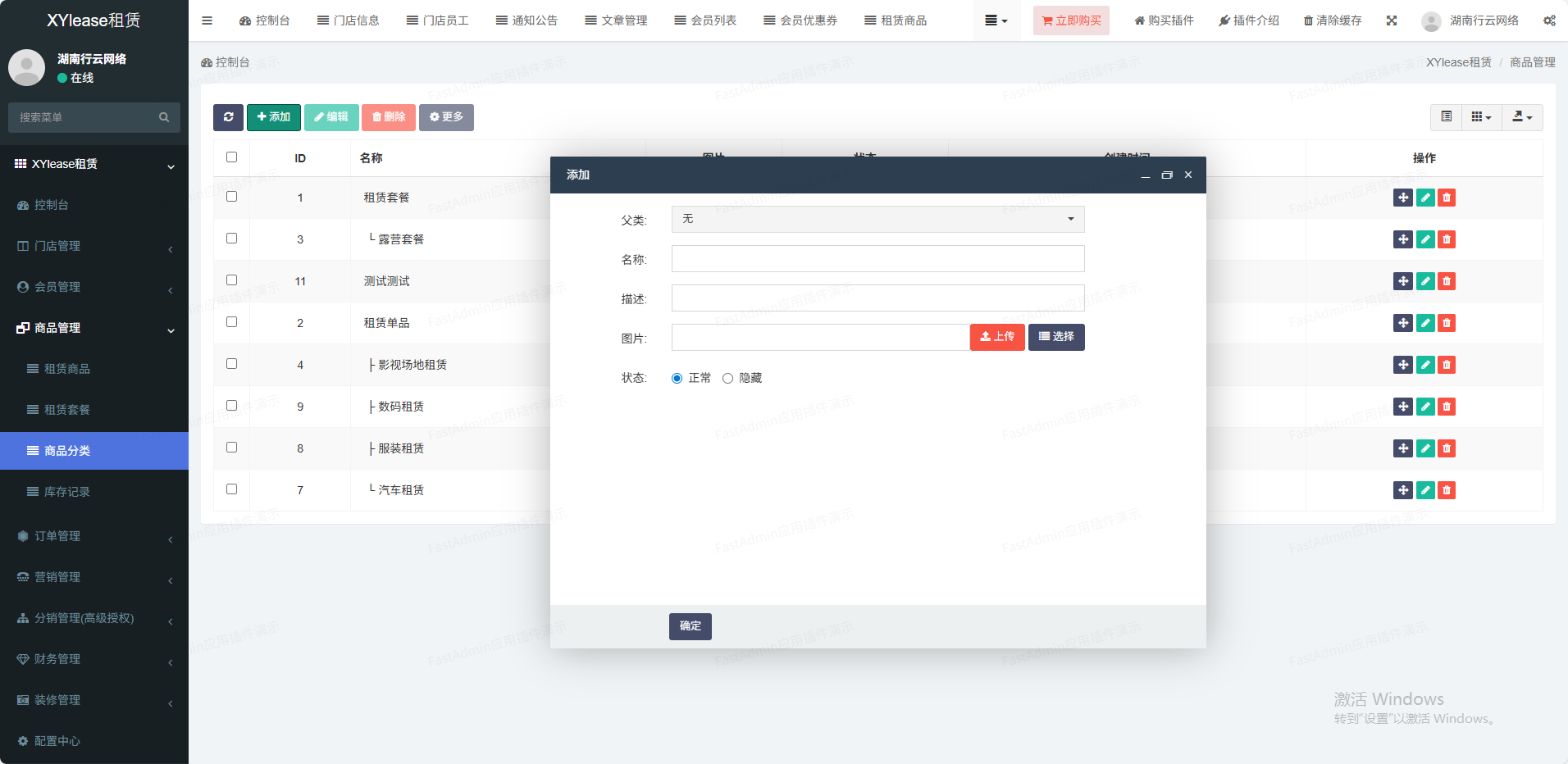Open the 父类 parent category dropdown

tap(877, 219)
